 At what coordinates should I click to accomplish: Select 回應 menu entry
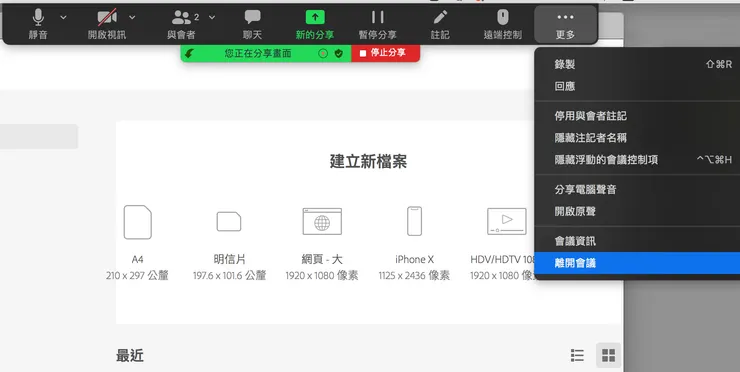tap(638, 86)
